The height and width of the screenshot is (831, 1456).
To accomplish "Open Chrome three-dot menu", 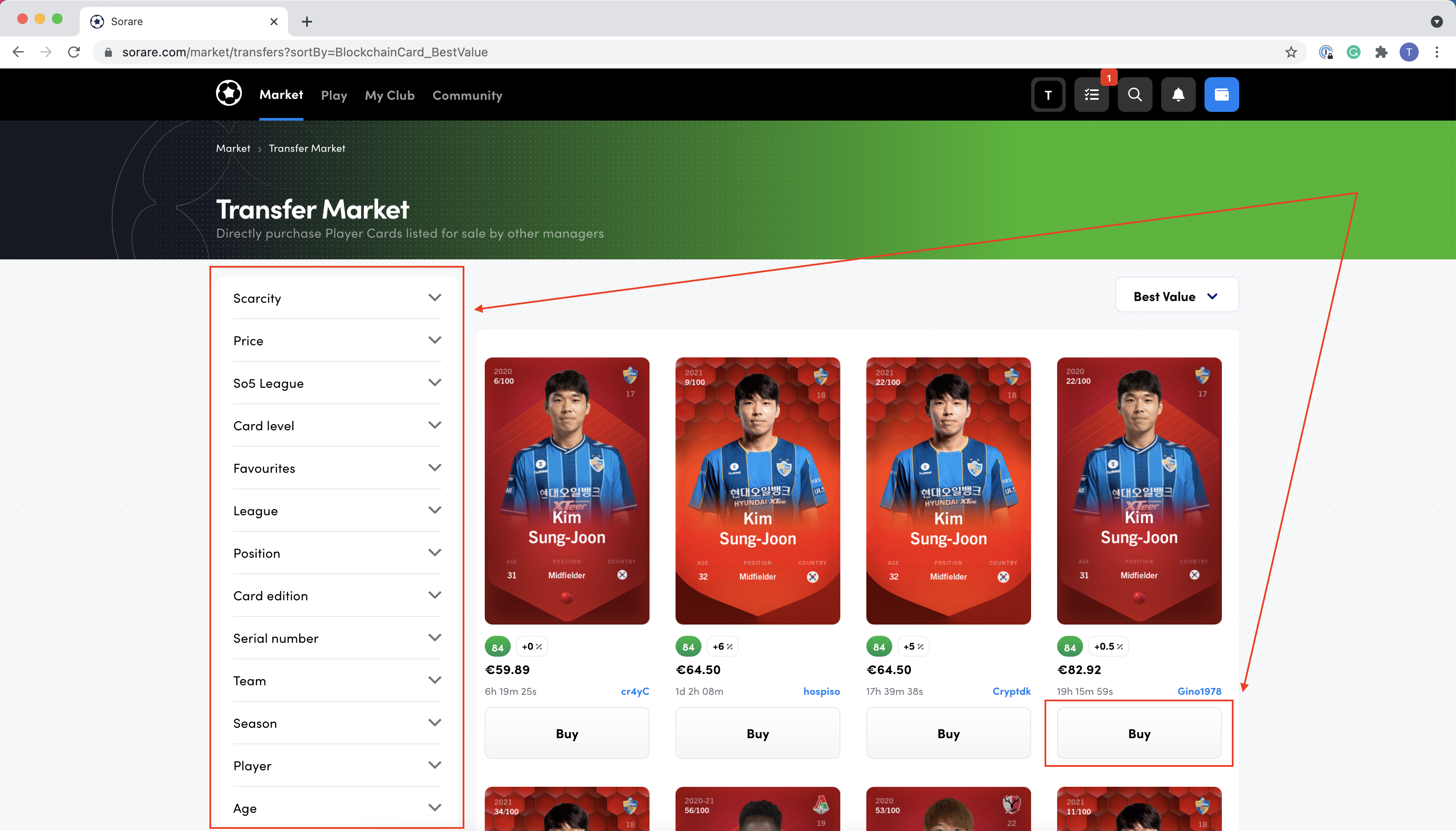I will (x=1436, y=52).
